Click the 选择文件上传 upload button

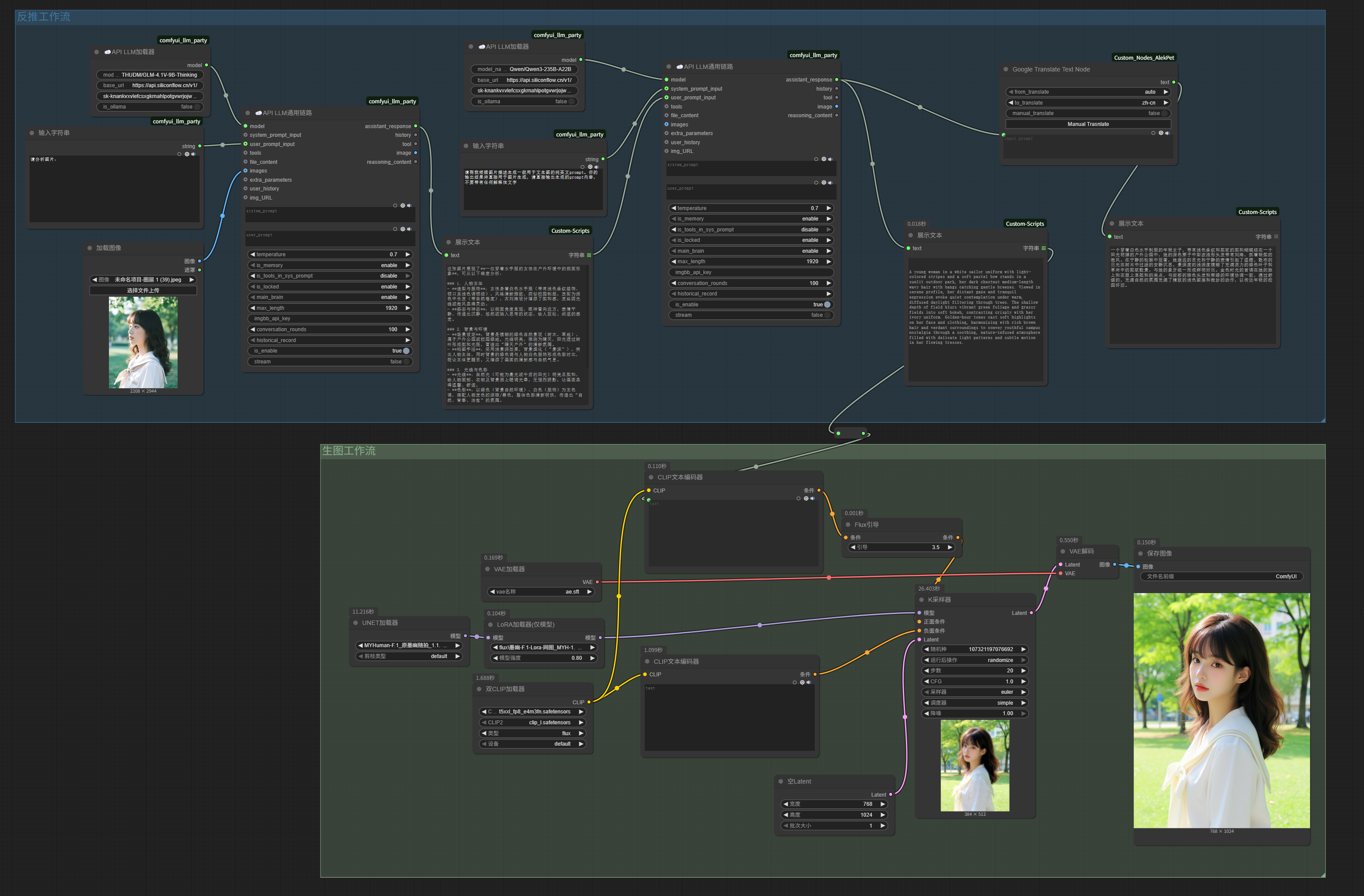tap(143, 290)
